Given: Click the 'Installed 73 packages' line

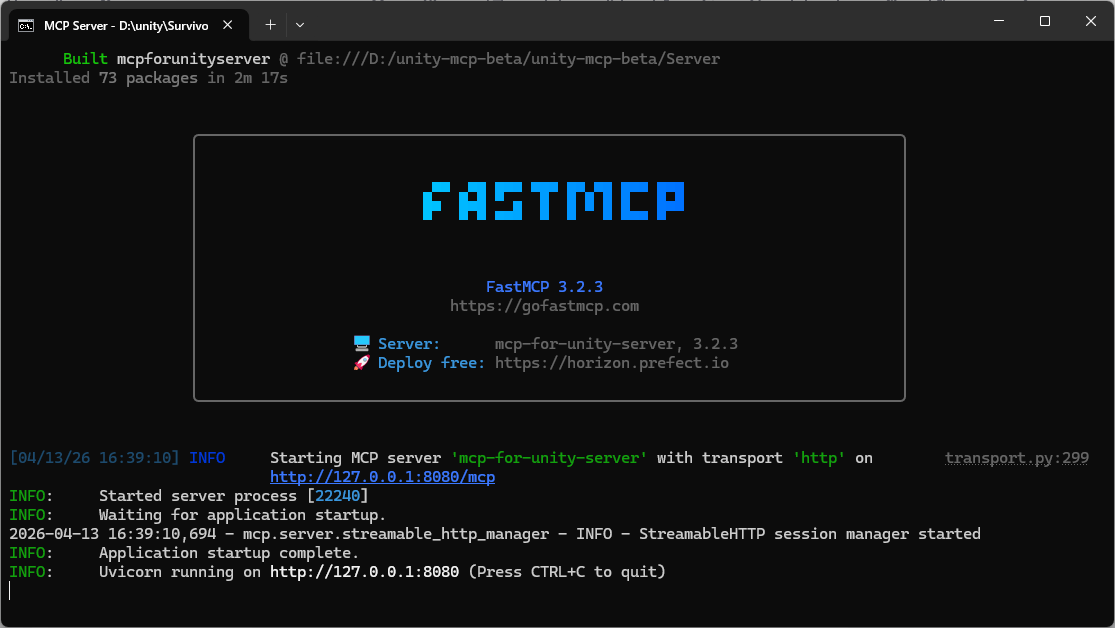Looking at the screenshot, I should click(x=149, y=78).
